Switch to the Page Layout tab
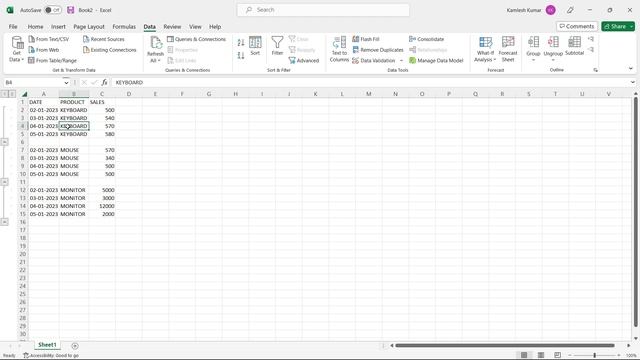Screen dimensions: 640x360 pyautogui.click(x=89, y=27)
